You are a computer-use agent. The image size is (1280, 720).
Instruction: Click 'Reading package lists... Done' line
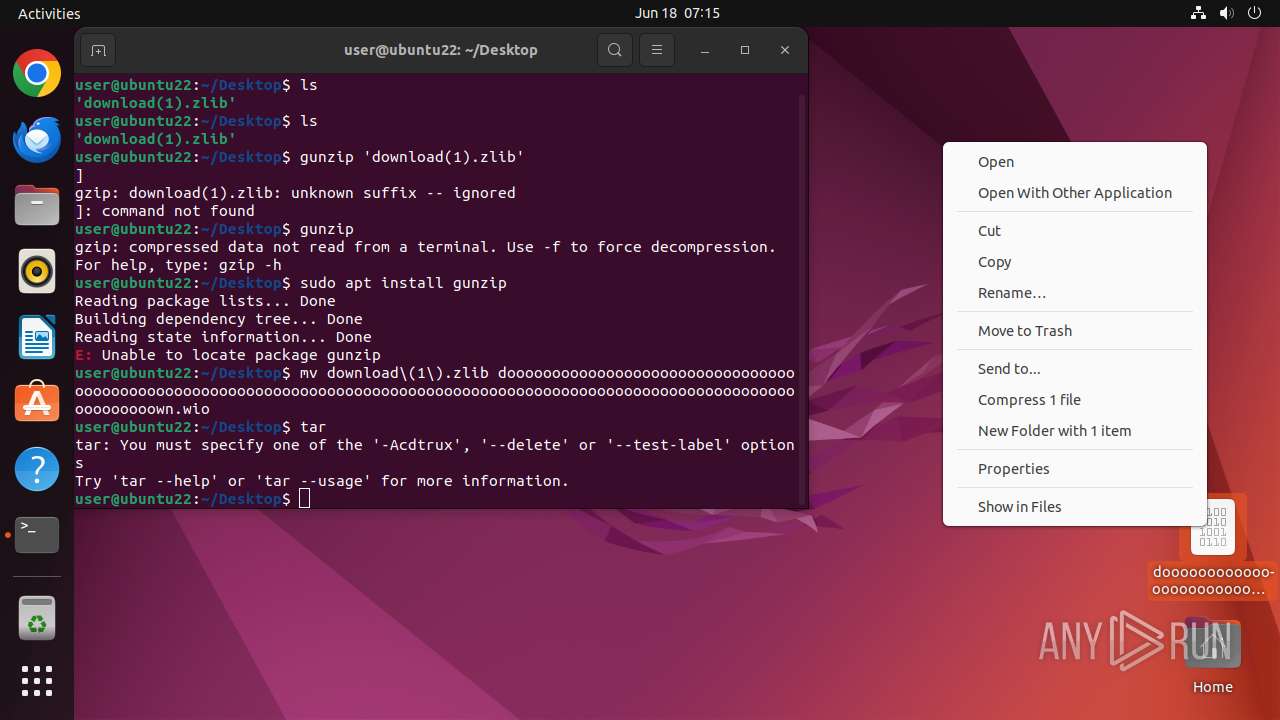tap(205, 301)
